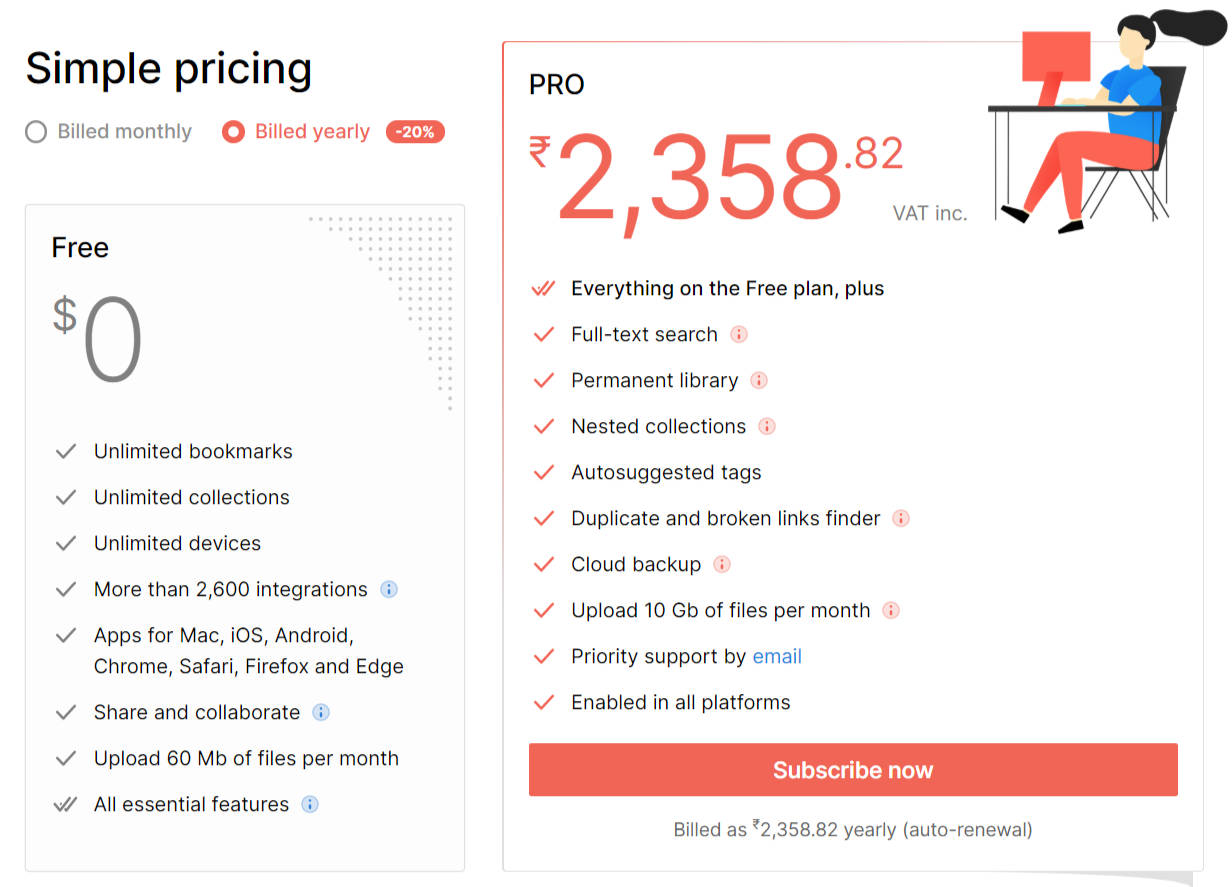1232x887 pixels.
Task: Click info icon for "Duplicate and broken links finder"
Action: [901, 518]
